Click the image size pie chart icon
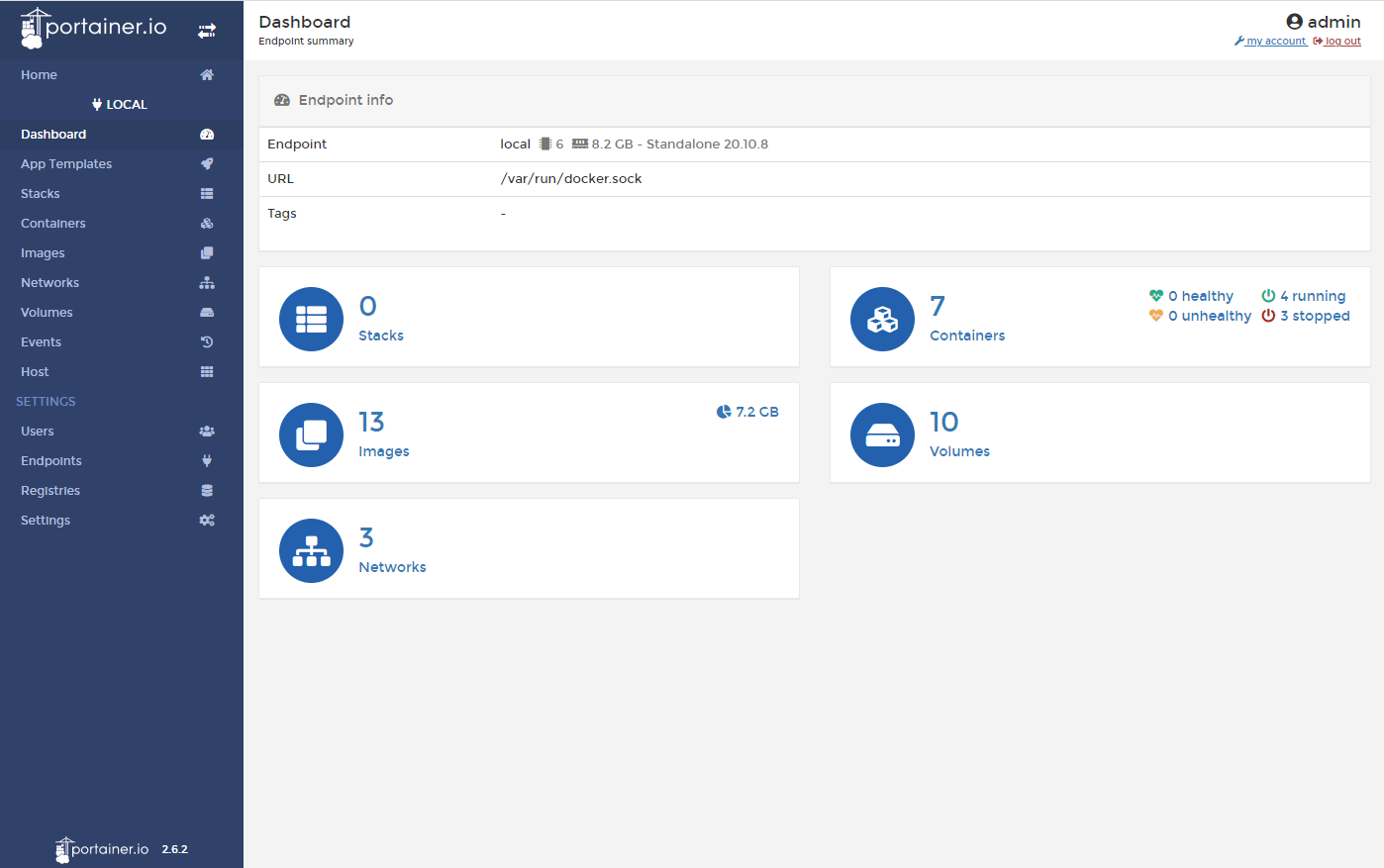Viewport: 1384px width, 868px height. (724, 412)
